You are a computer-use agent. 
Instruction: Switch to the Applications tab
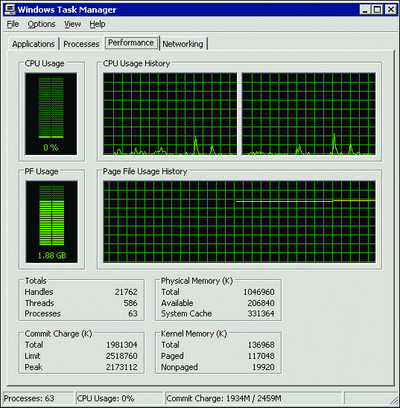pyautogui.click(x=33, y=44)
